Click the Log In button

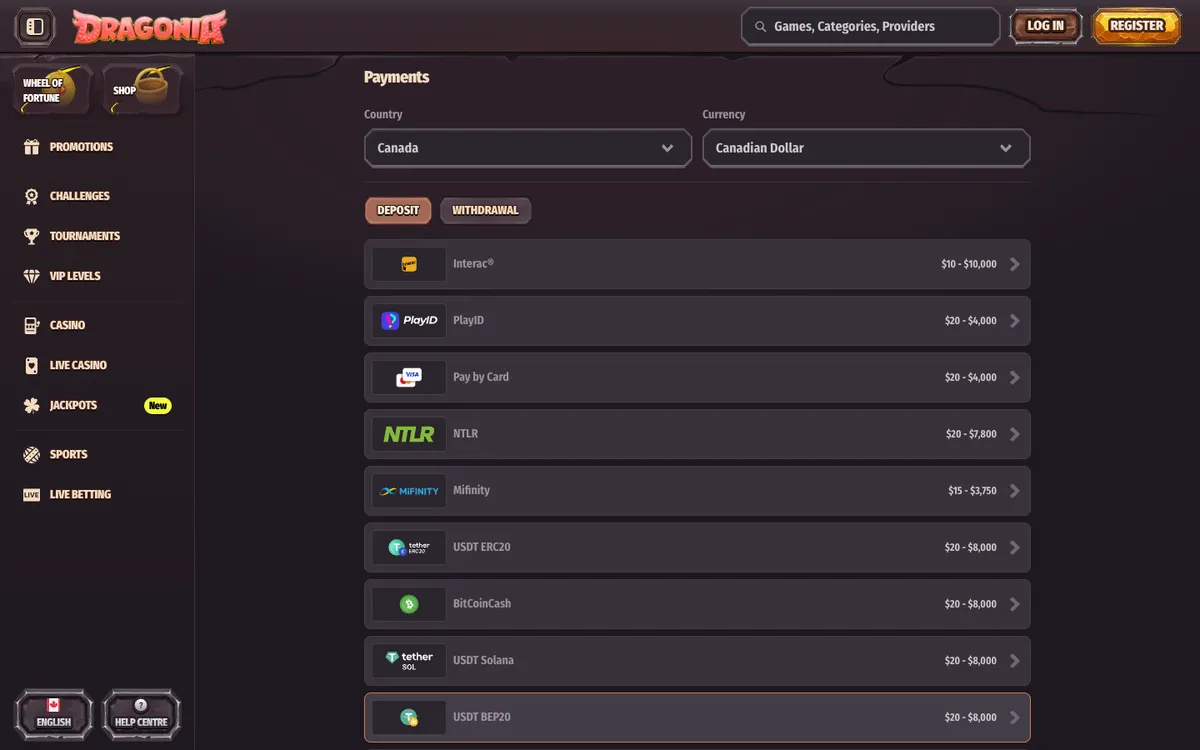1046,26
